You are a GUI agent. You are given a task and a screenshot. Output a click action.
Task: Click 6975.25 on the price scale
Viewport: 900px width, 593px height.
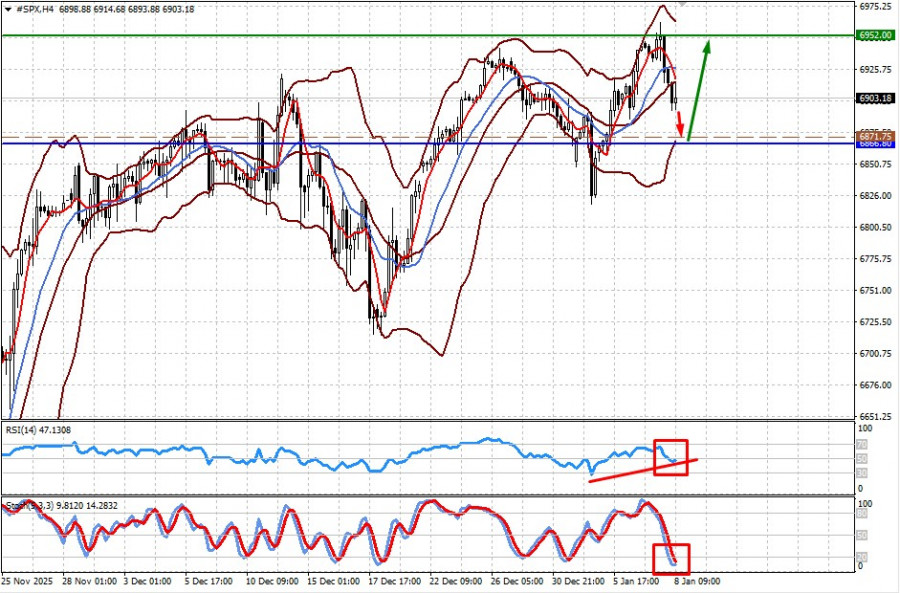[x=875, y=6]
